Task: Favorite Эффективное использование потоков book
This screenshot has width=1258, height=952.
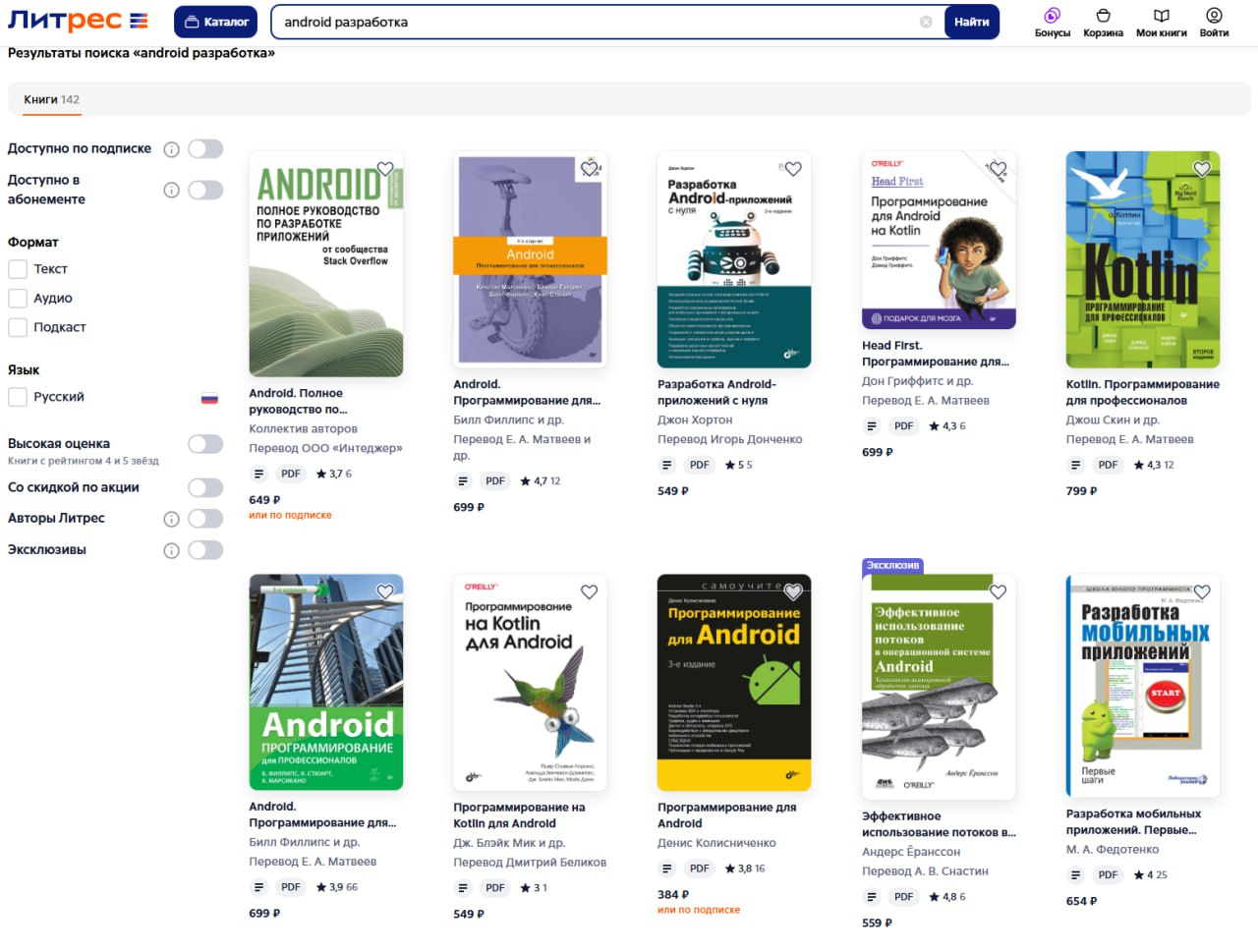Action: click(x=998, y=591)
